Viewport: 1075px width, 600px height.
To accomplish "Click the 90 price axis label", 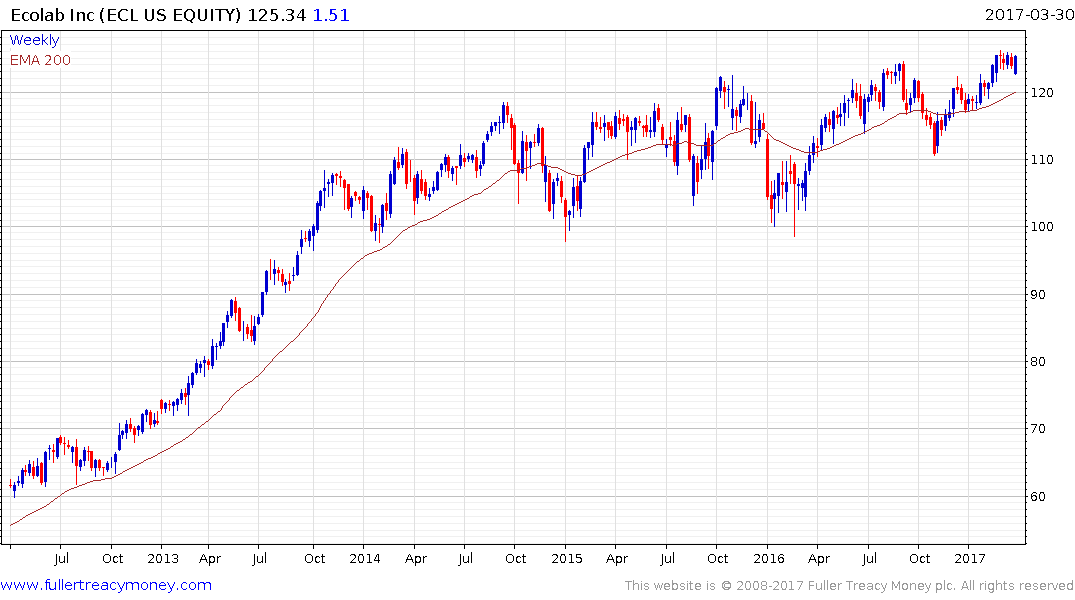I will coord(1039,295).
